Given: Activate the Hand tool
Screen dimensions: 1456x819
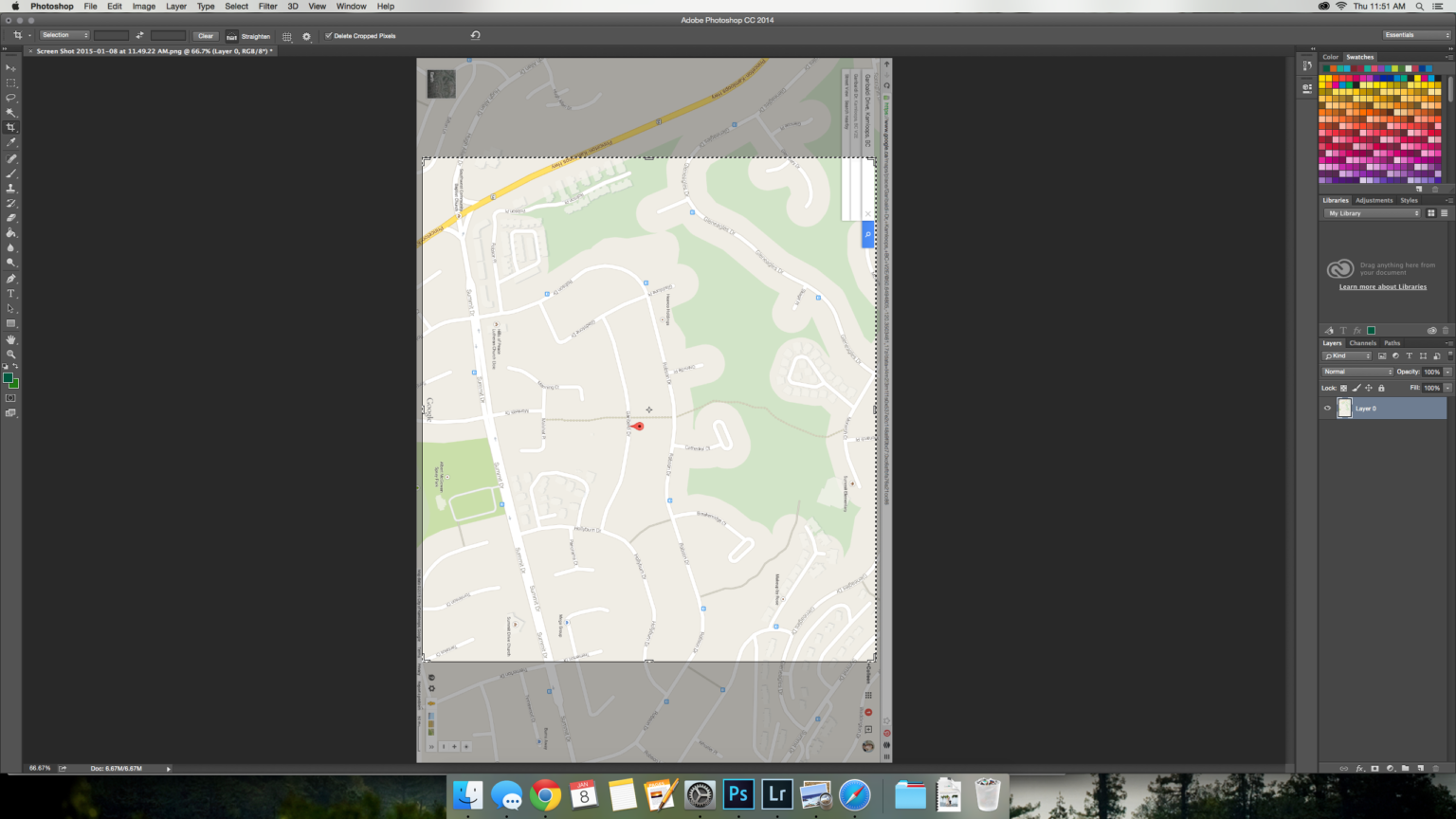Looking at the screenshot, I should (x=11, y=339).
